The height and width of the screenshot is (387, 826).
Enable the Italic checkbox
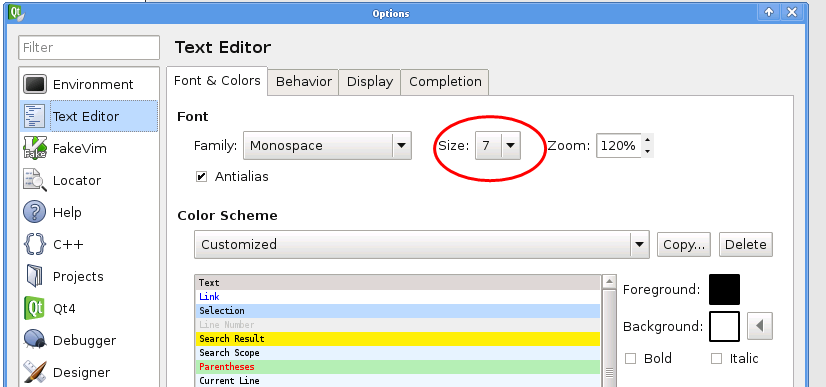[716, 359]
